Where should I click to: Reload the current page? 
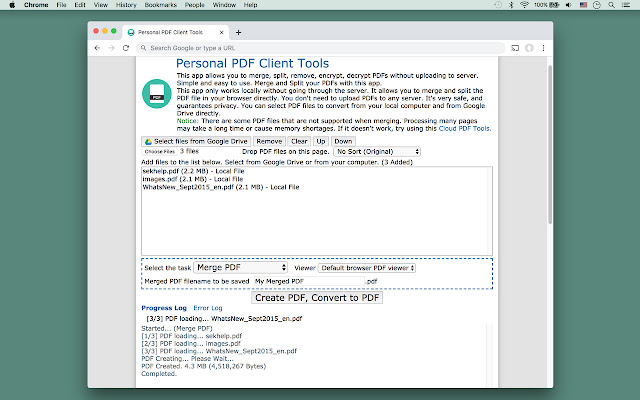coord(126,48)
